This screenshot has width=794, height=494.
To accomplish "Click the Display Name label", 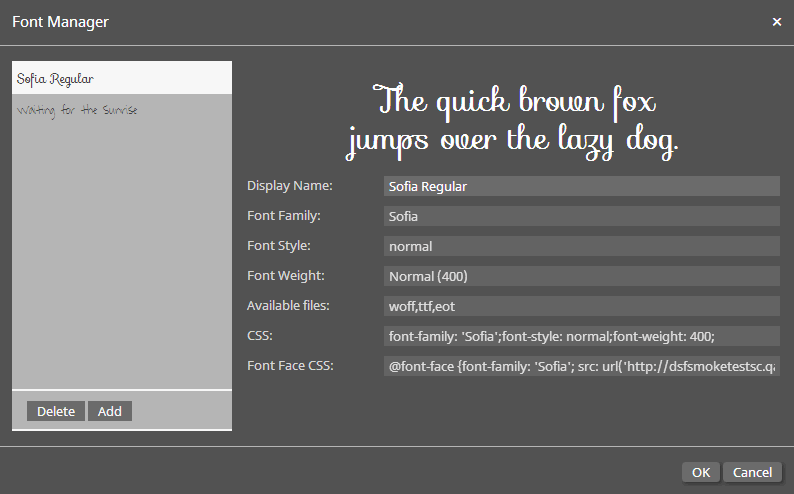I will [290, 185].
